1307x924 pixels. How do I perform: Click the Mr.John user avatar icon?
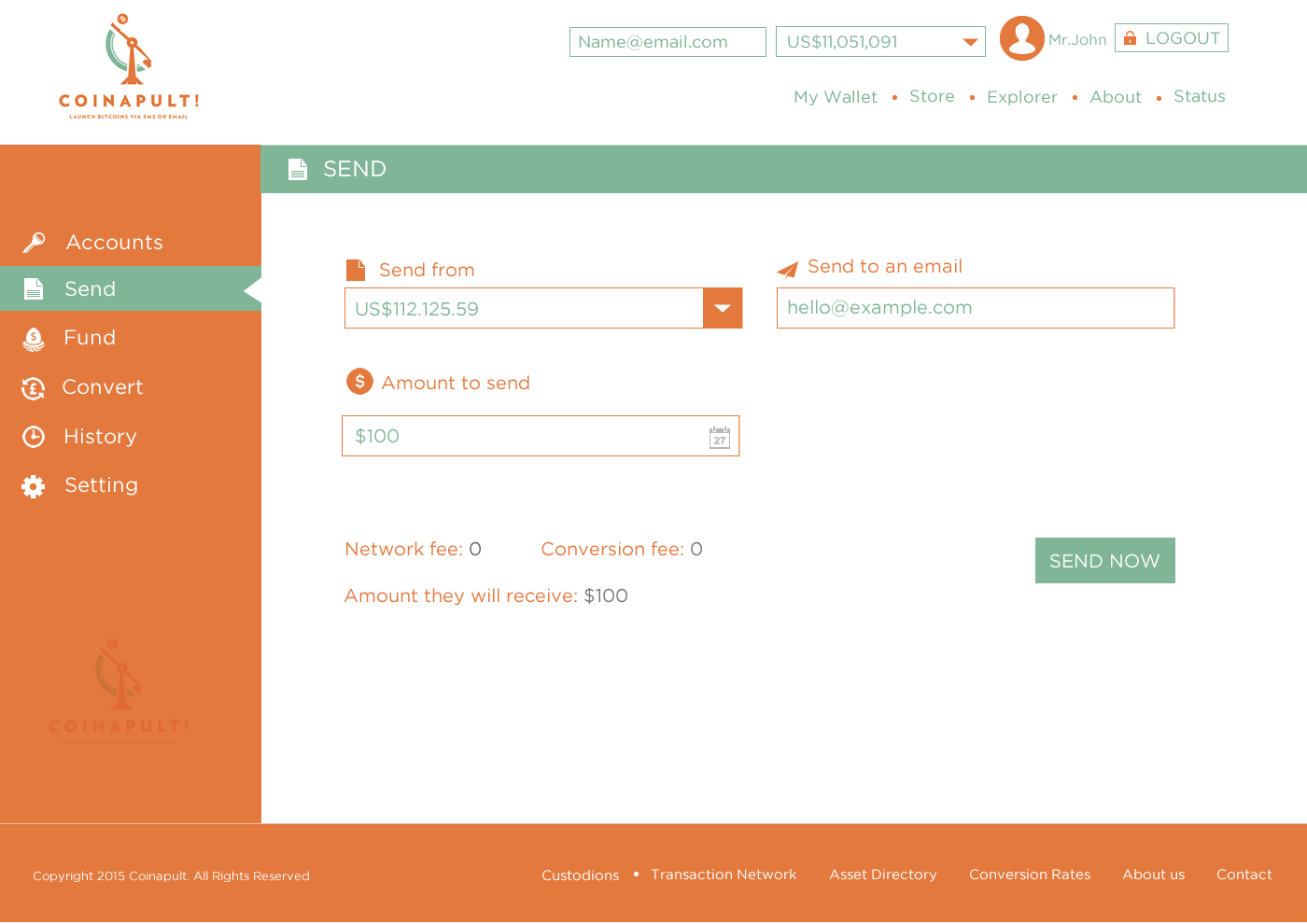(1022, 38)
